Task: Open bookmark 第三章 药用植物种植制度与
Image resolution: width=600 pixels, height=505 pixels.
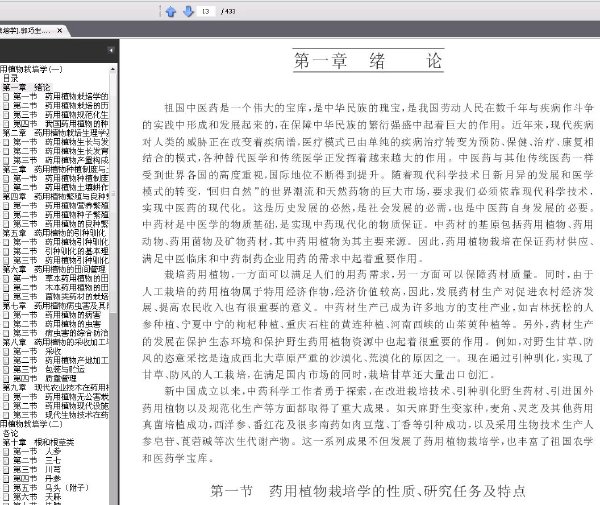Action: tap(56, 169)
